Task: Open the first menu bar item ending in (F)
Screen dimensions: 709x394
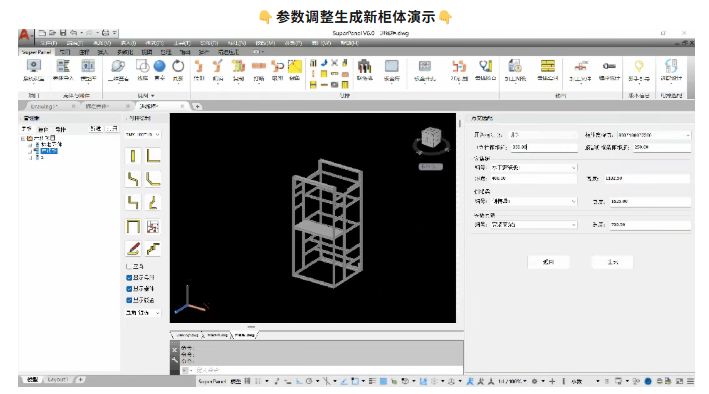Action: point(49,43)
